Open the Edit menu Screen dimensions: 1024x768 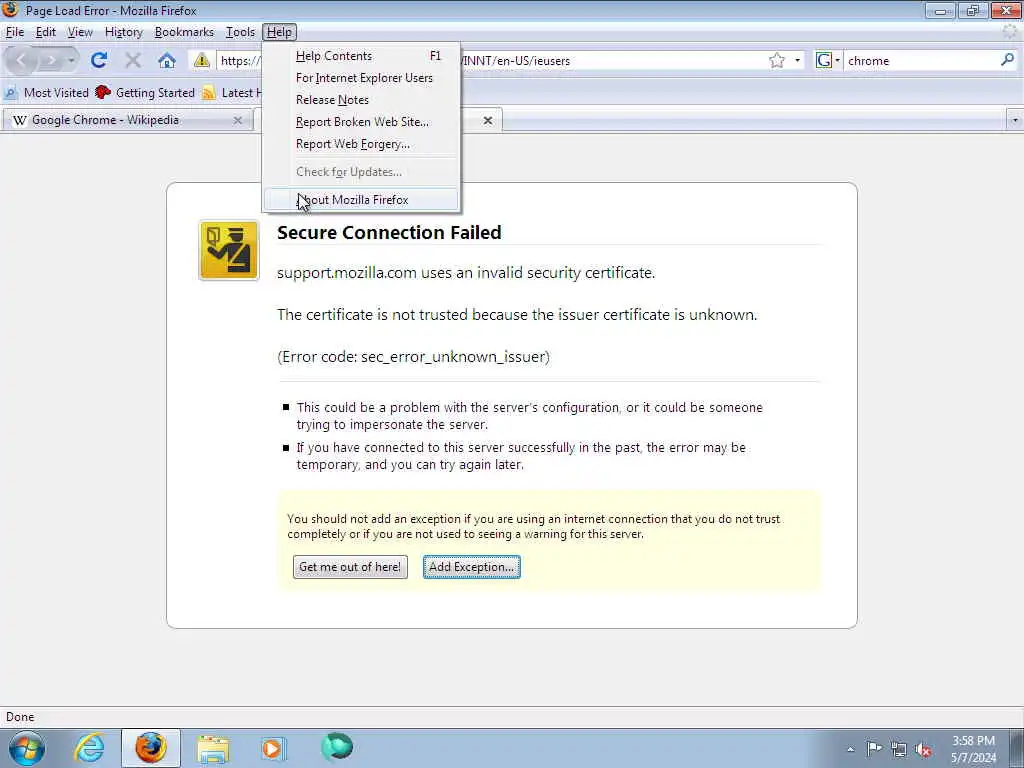pyautogui.click(x=46, y=32)
